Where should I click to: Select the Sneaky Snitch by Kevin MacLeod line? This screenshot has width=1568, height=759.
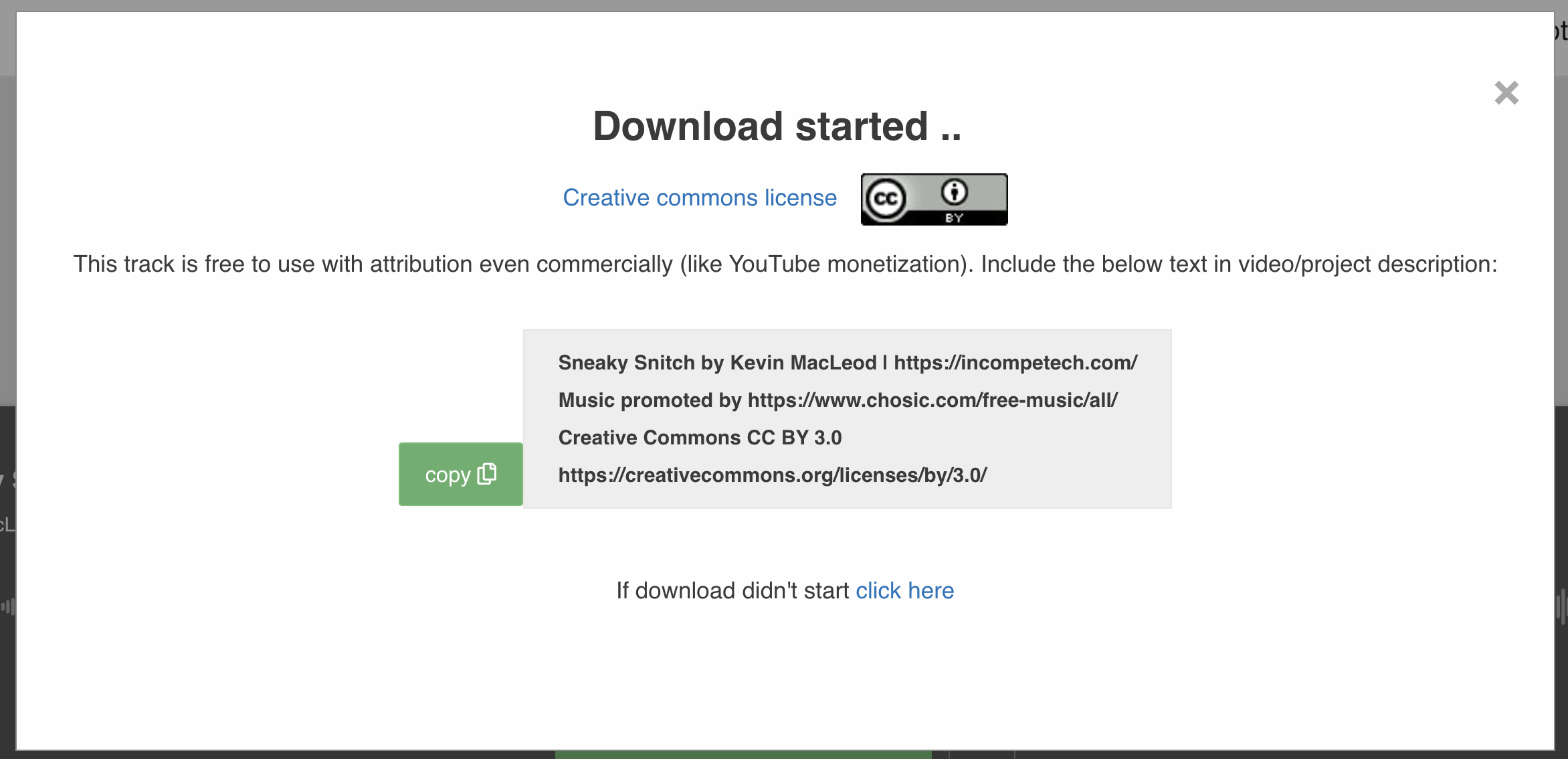[848, 363]
